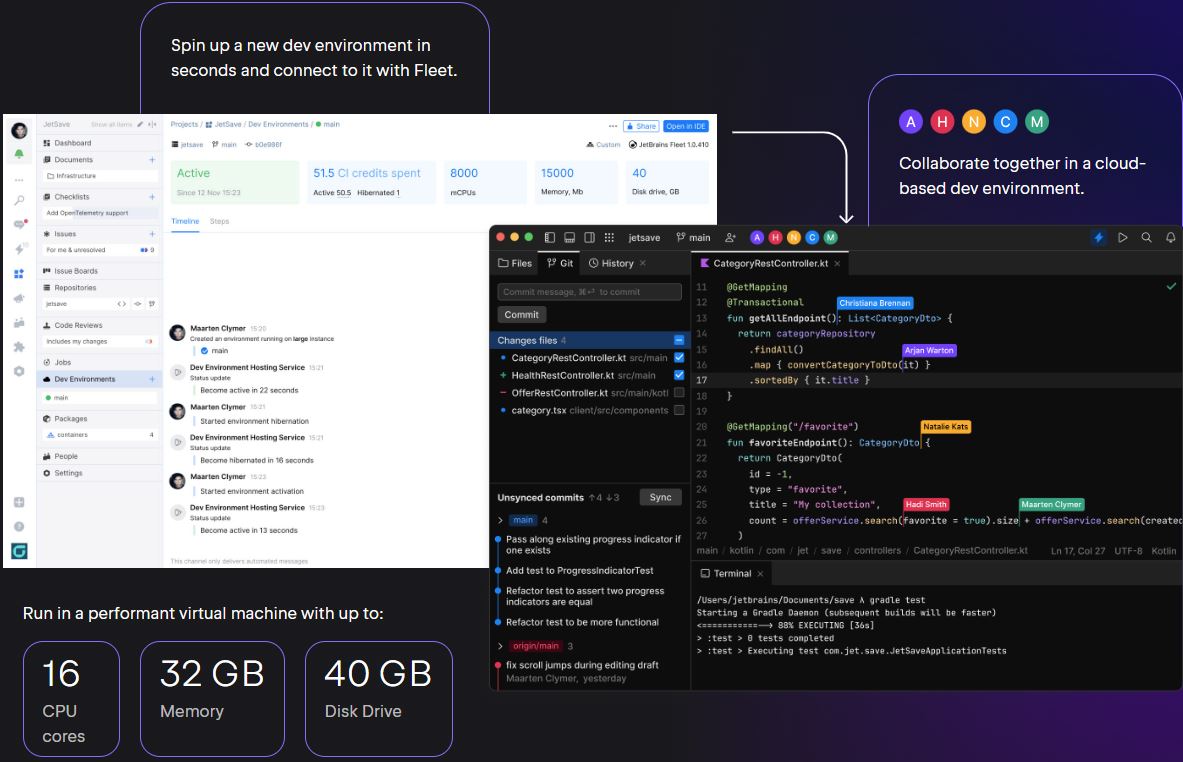This screenshot has width=1183, height=762.
Task: Click the Commit button
Action: pos(521,315)
